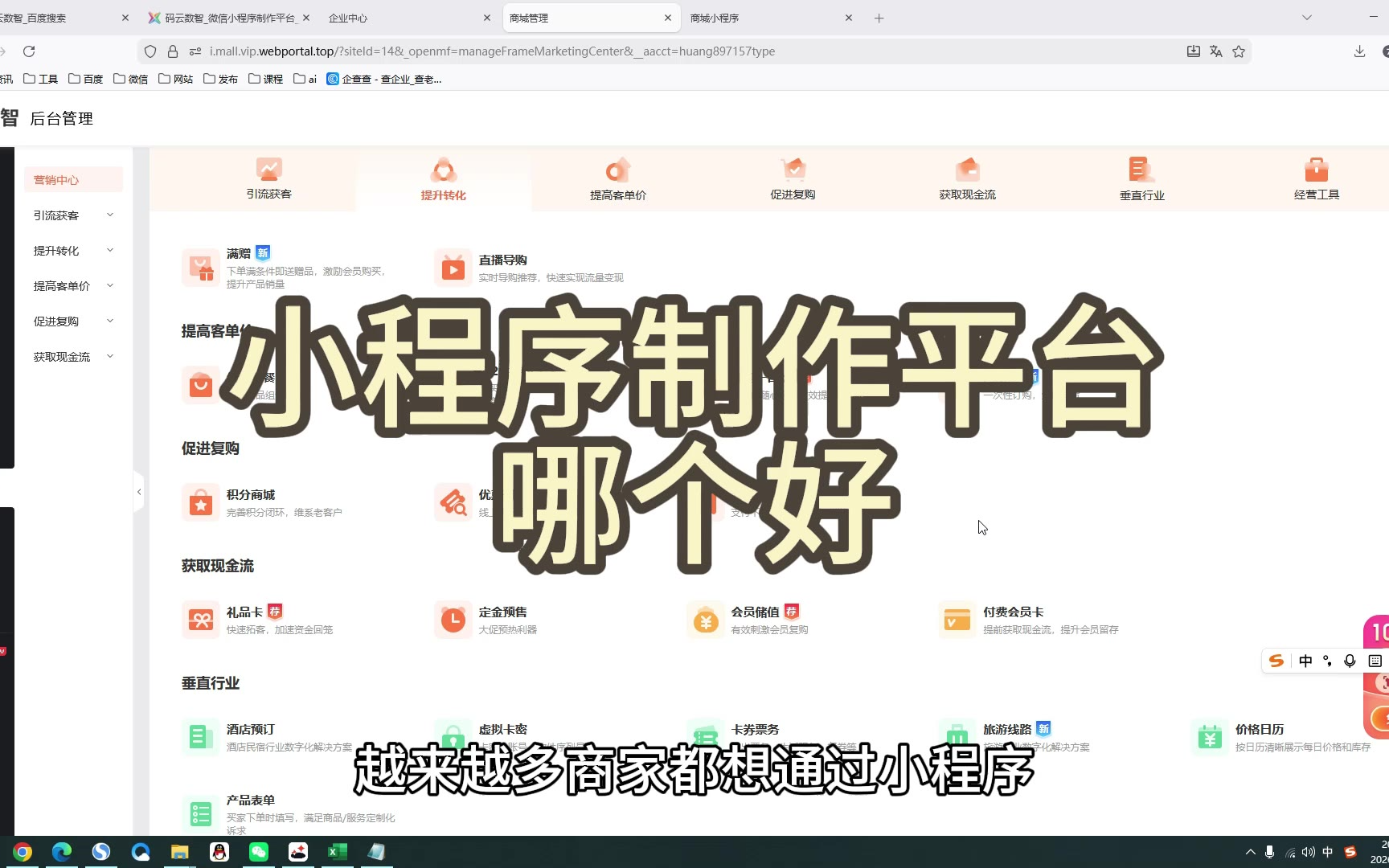Click the browser address bar URL

pyautogui.click(x=492, y=51)
